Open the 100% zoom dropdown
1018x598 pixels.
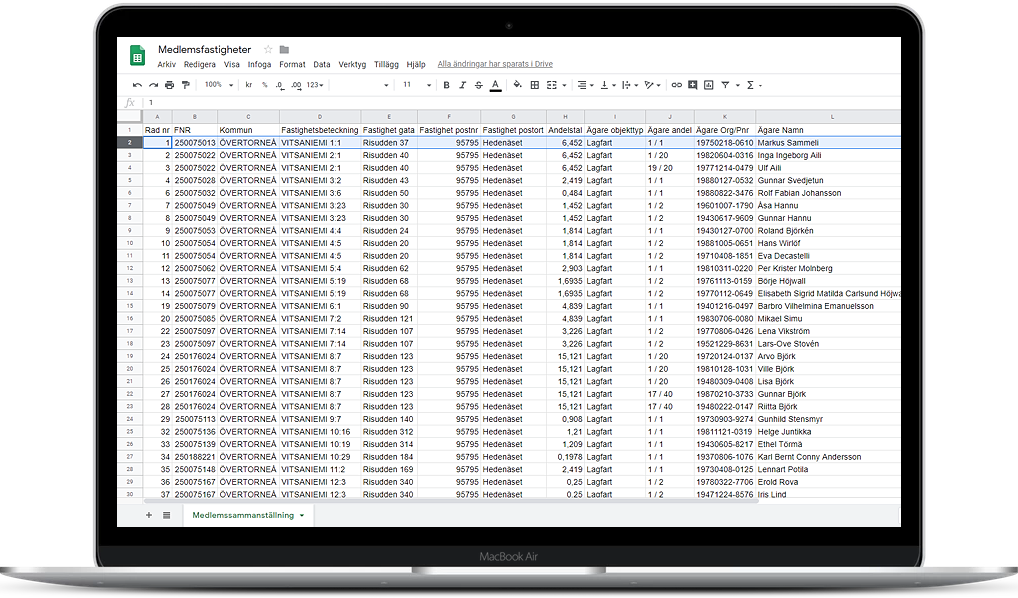(x=217, y=85)
